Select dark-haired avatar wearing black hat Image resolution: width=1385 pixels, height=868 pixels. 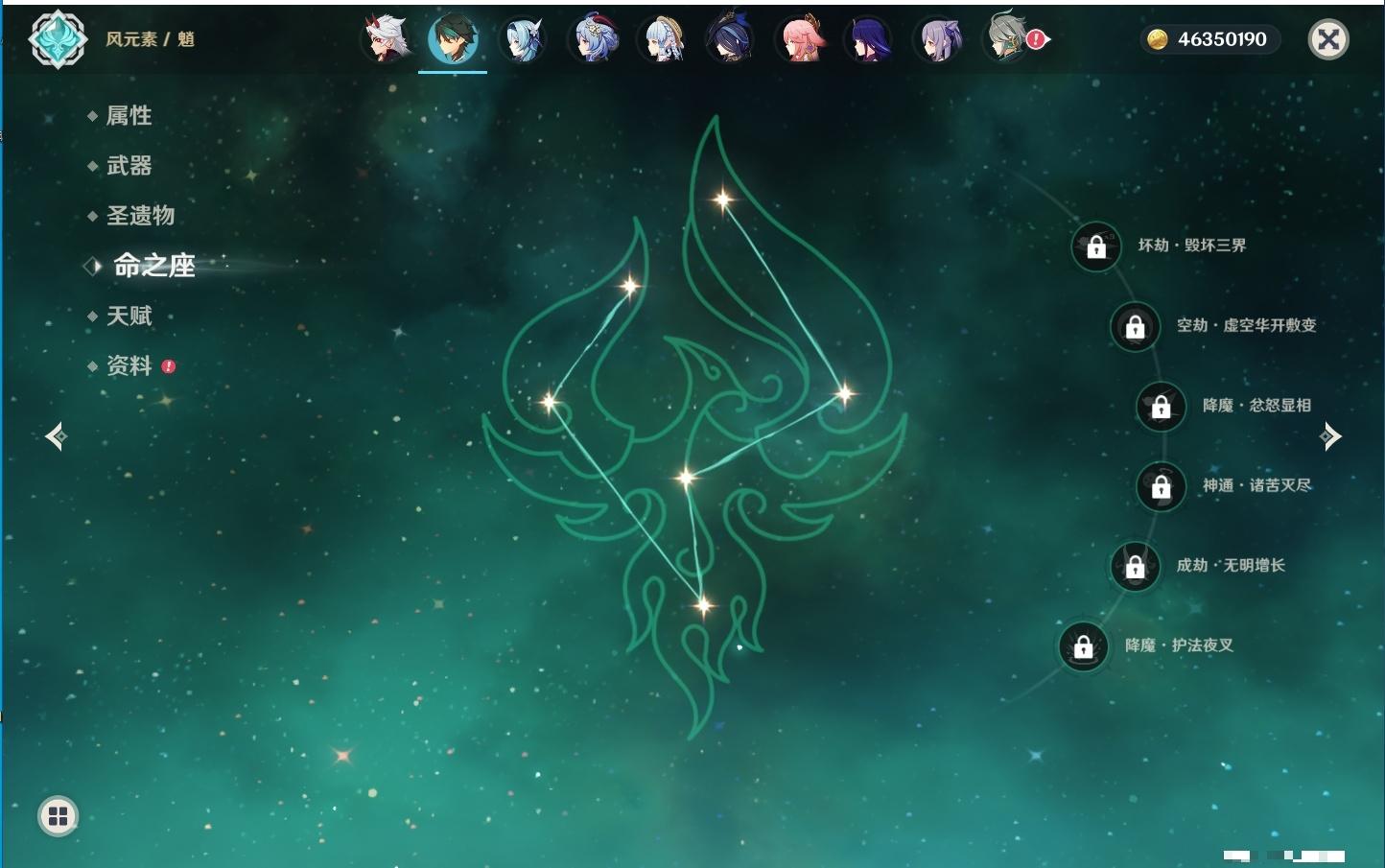(730, 39)
